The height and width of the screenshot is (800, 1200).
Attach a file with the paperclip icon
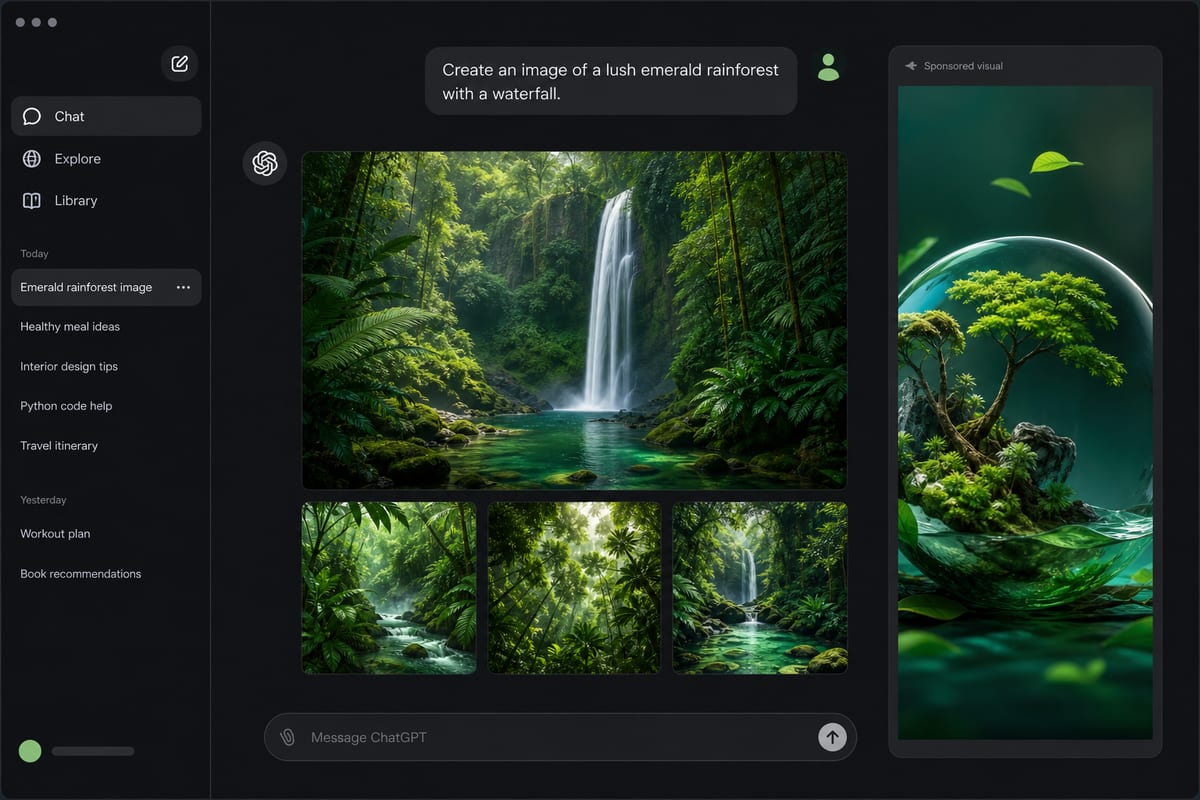(287, 737)
